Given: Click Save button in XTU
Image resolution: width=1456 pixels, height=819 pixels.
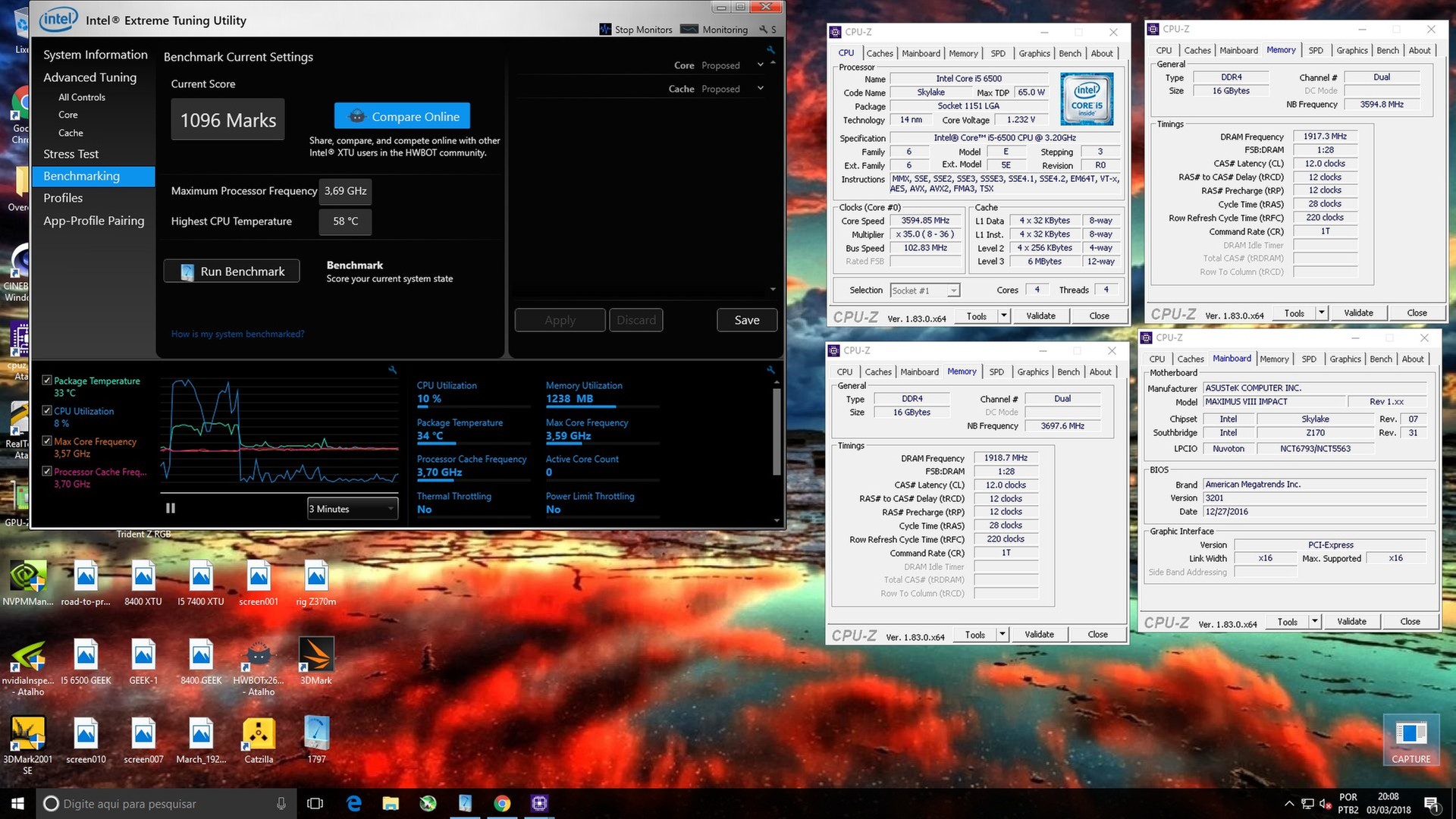Looking at the screenshot, I should pyautogui.click(x=747, y=320).
